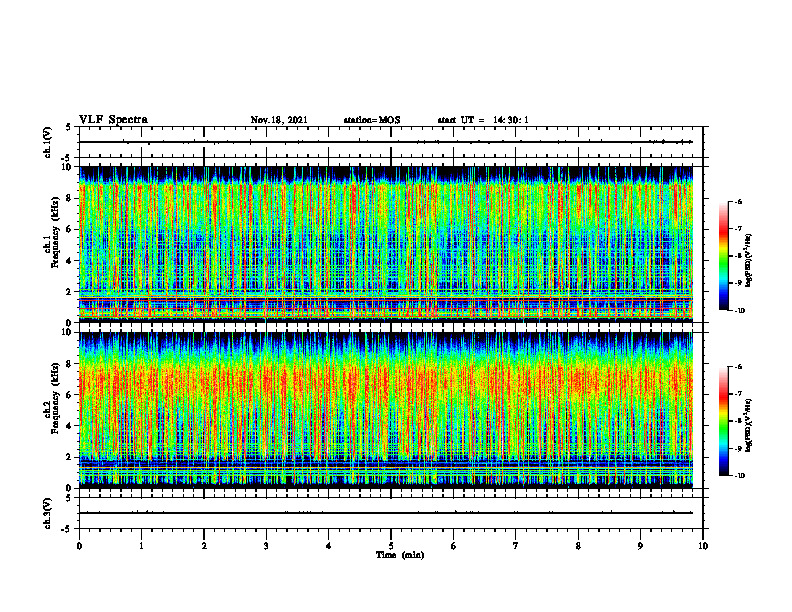This screenshot has height=612, width=792.
Task: Click time axis tick label "0"
Action: coord(79,546)
